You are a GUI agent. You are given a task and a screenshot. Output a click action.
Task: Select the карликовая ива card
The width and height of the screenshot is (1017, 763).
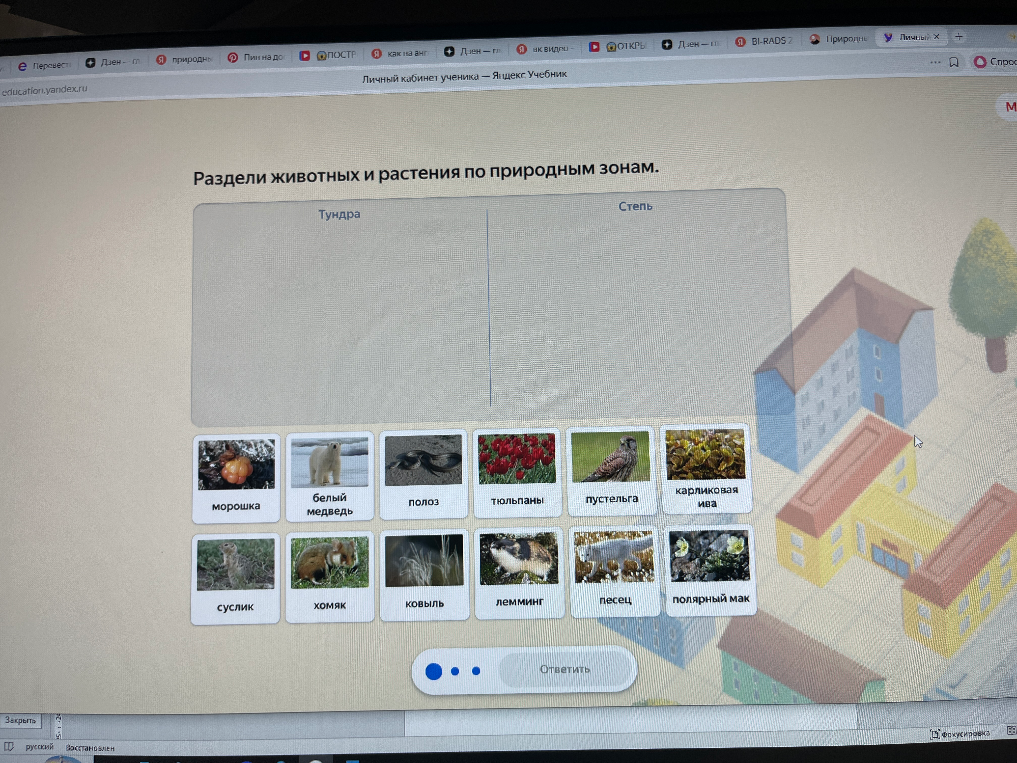[706, 469]
